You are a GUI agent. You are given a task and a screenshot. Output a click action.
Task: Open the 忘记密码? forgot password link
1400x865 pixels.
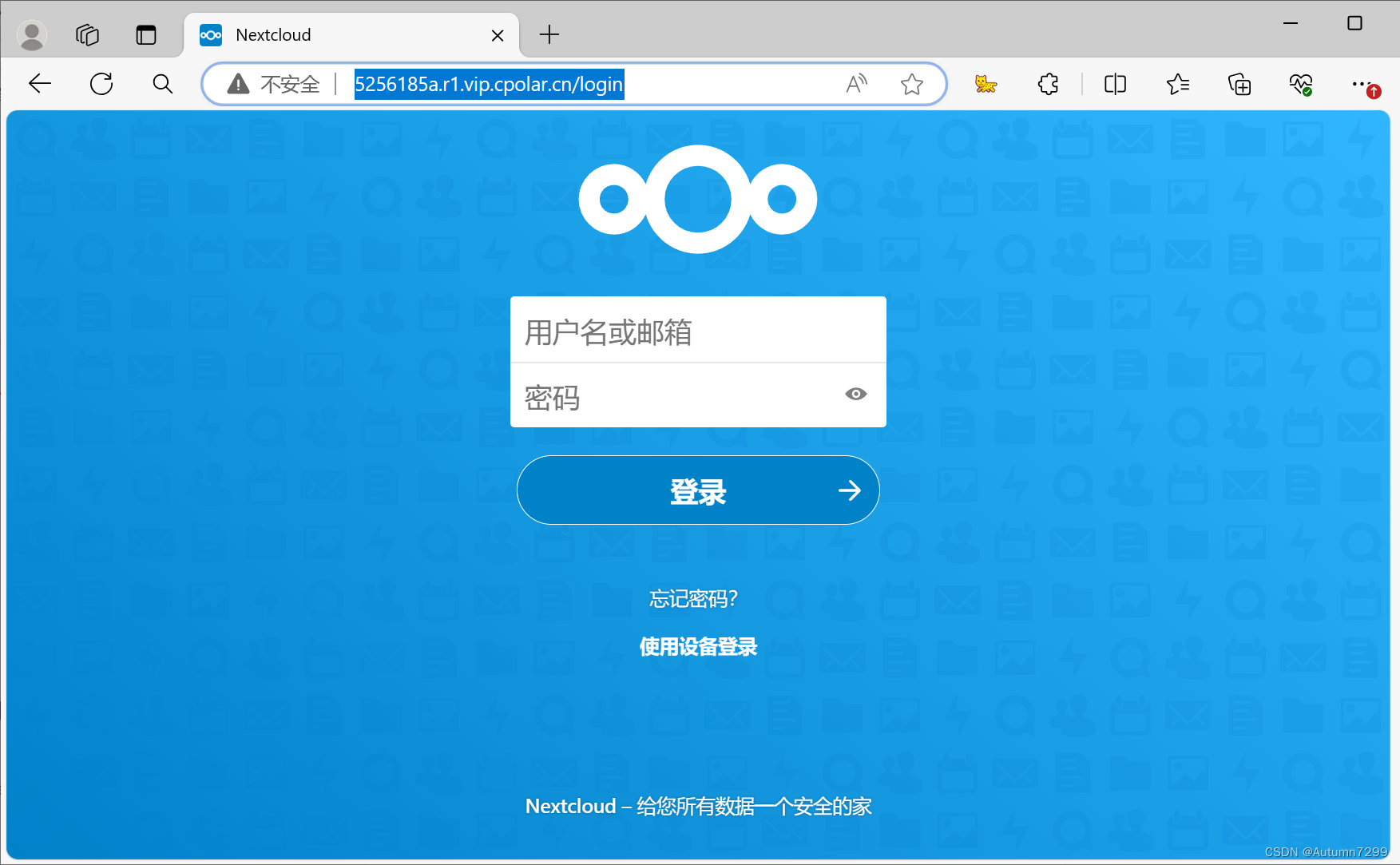pos(693,598)
